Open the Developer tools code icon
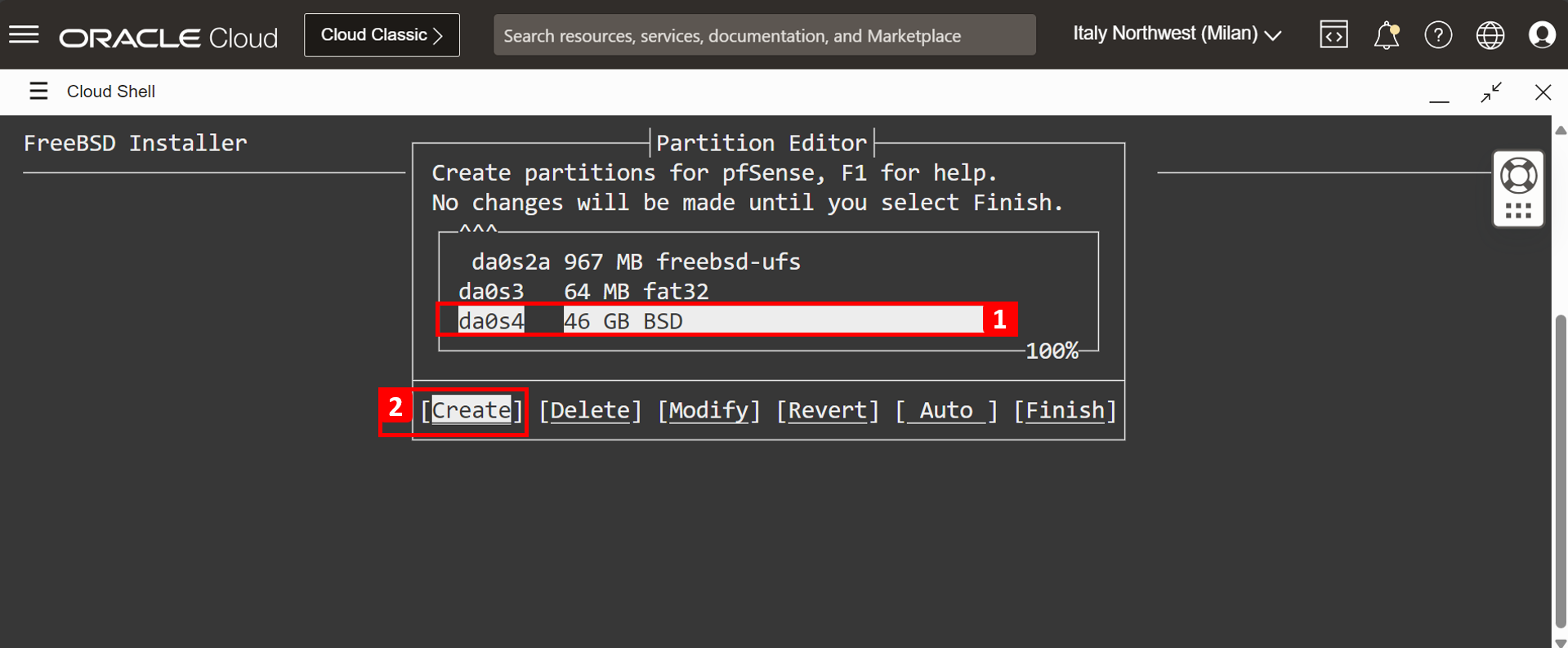This screenshot has height=648, width=1568. coord(1333,35)
